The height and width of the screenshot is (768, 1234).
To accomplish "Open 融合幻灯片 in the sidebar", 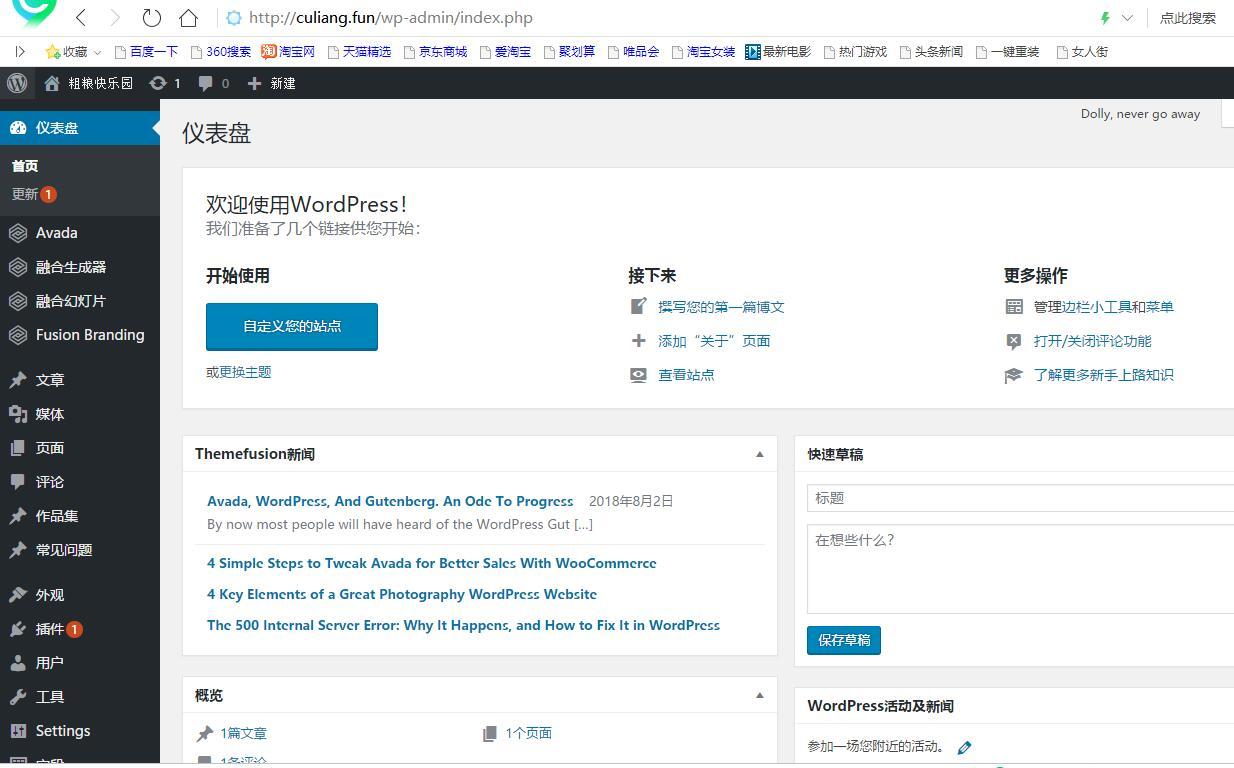I will (80, 301).
